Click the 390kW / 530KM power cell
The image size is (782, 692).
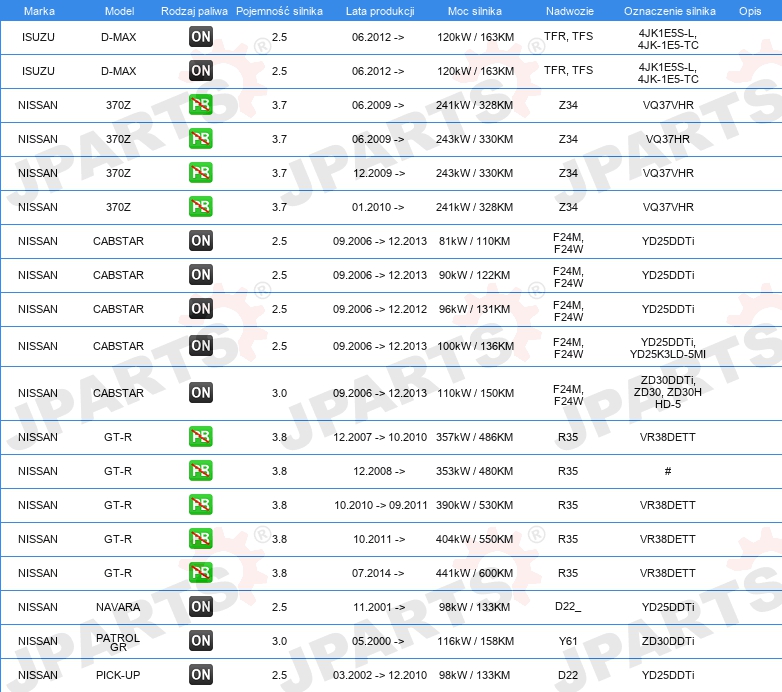tap(474, 506)
